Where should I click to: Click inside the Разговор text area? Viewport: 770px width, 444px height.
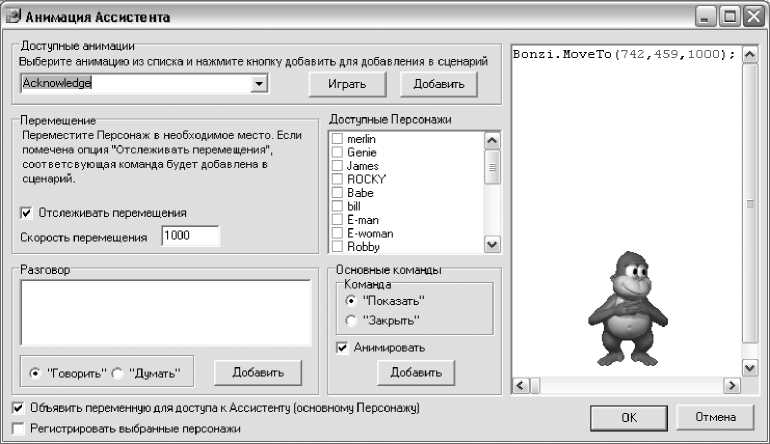(166, 313)
